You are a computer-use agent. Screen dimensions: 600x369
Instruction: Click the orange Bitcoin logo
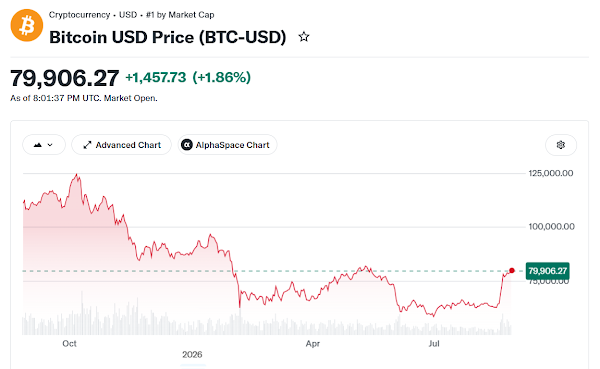click(27, 25)
